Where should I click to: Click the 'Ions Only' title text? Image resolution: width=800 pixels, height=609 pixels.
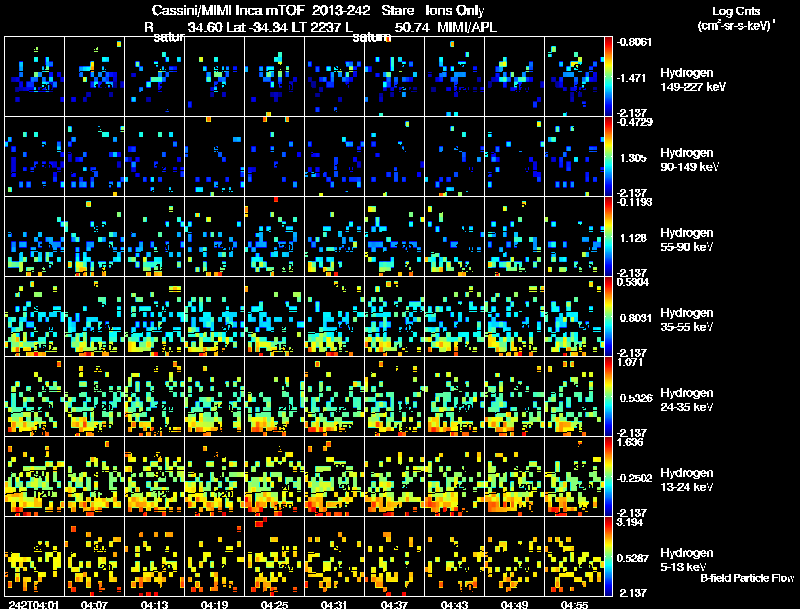454,11
